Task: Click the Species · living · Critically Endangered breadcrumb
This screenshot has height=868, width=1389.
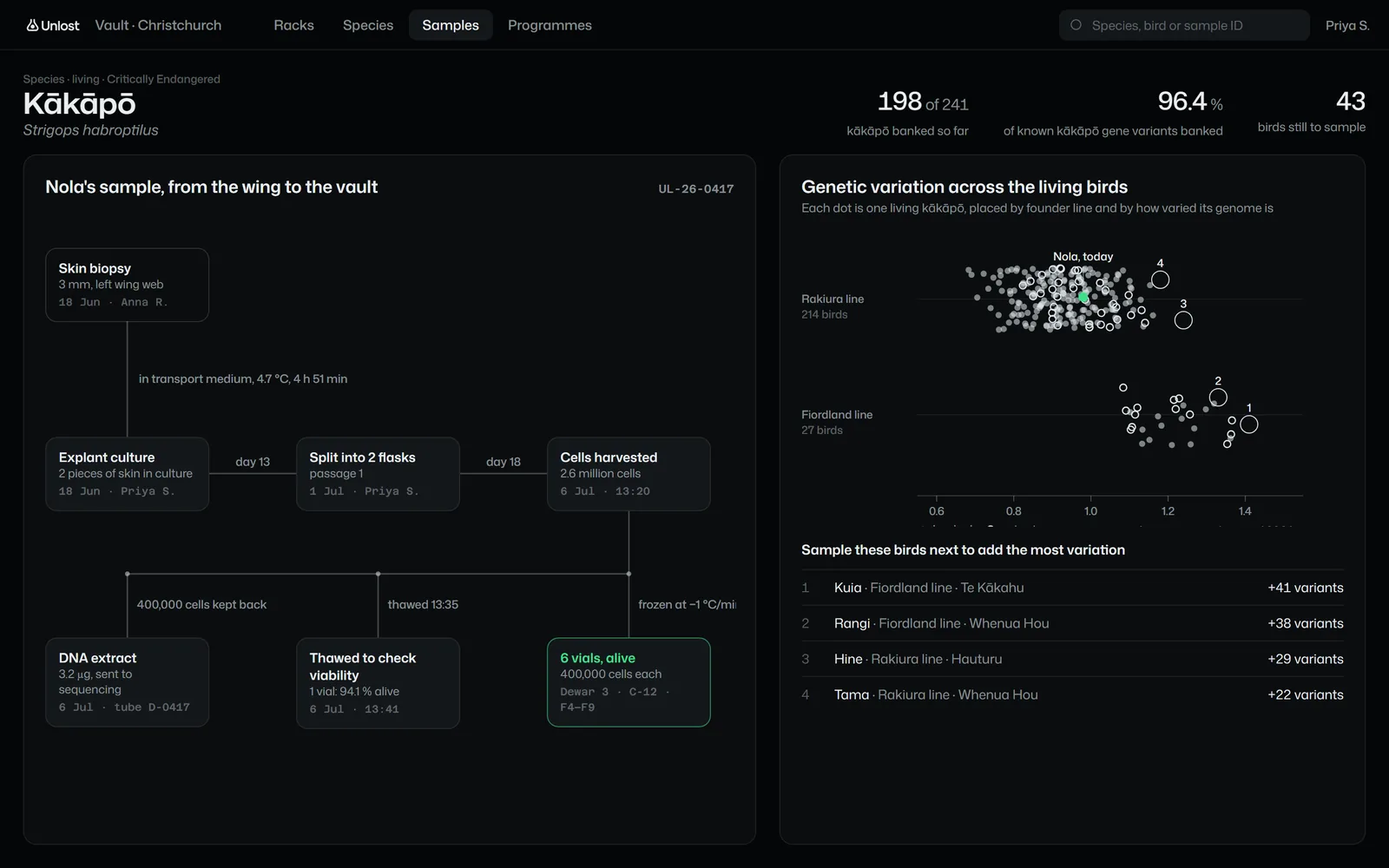Action: pos(122,79)
